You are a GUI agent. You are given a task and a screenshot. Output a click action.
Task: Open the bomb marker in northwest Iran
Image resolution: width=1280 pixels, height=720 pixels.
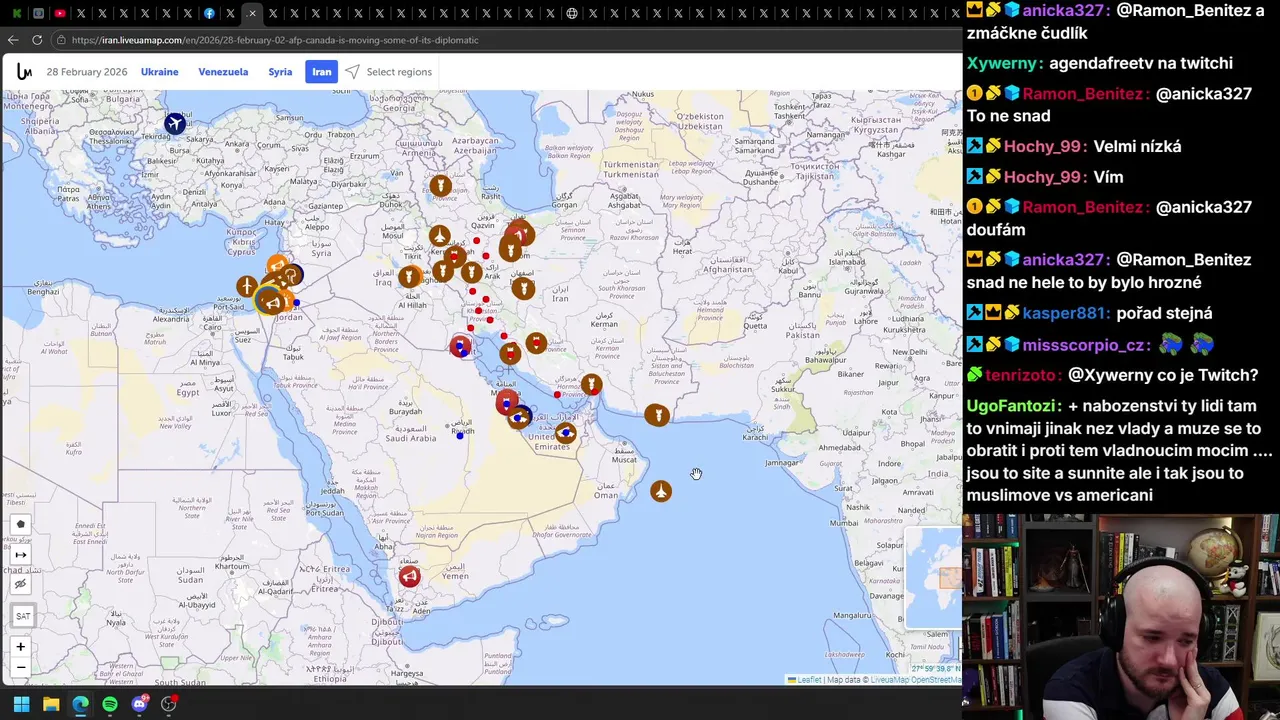(x=440, y=186)
